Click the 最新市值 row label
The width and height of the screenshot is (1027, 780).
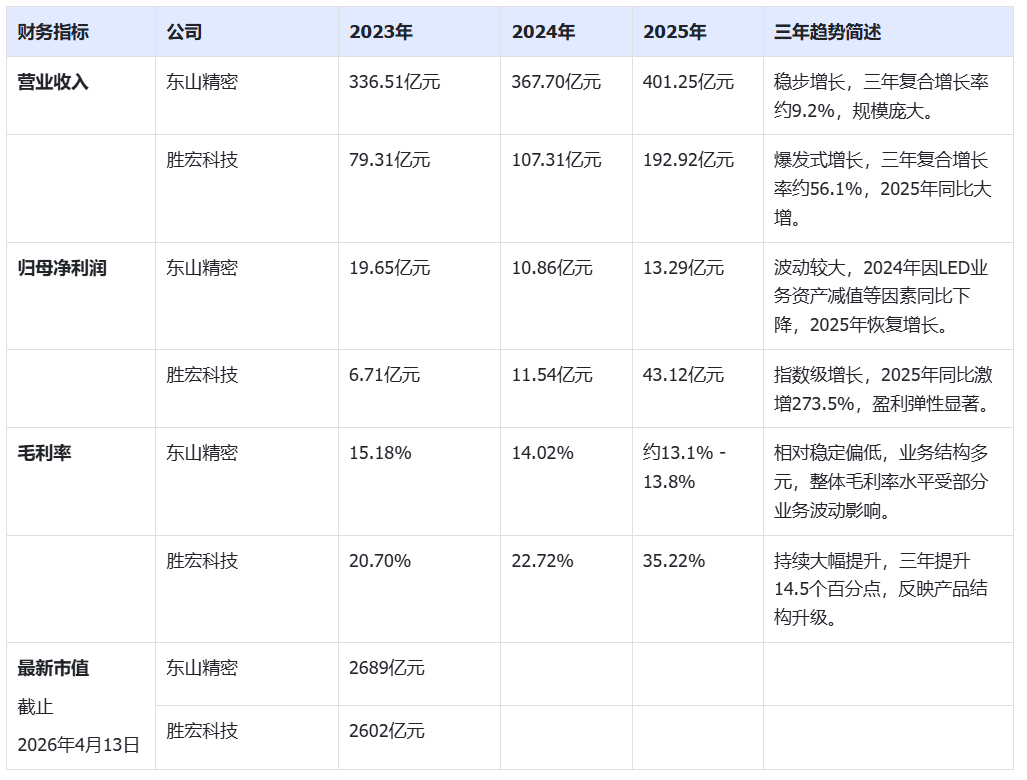coord(49,670)
